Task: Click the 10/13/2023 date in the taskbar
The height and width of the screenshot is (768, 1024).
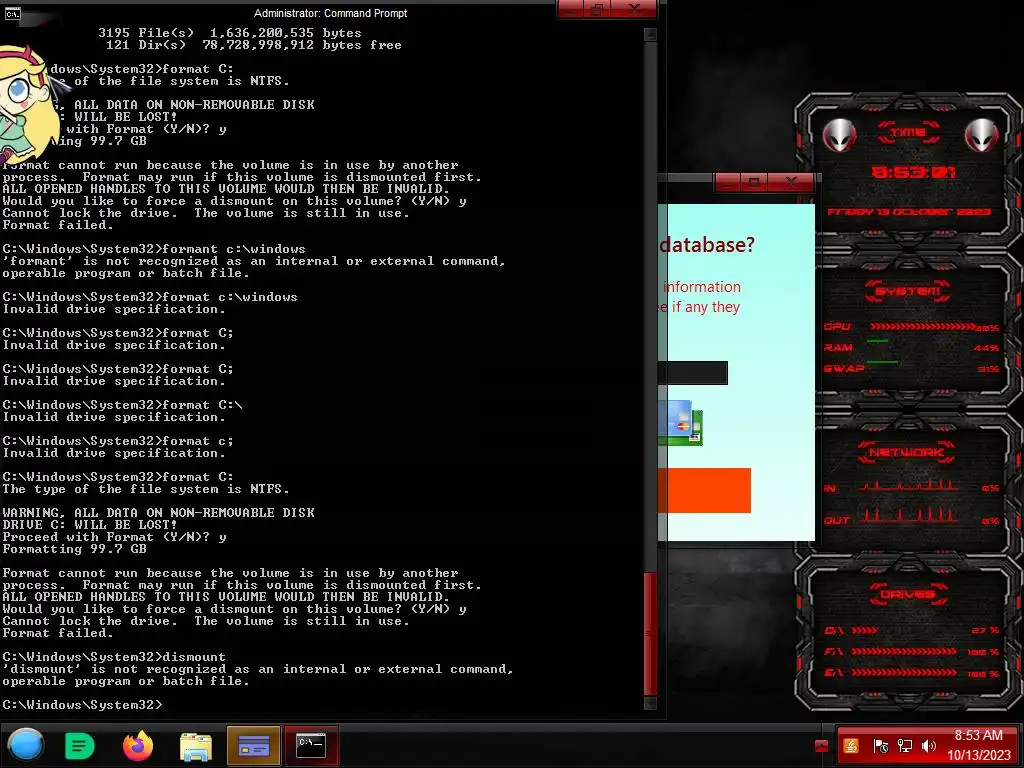Action: point(978,755)
